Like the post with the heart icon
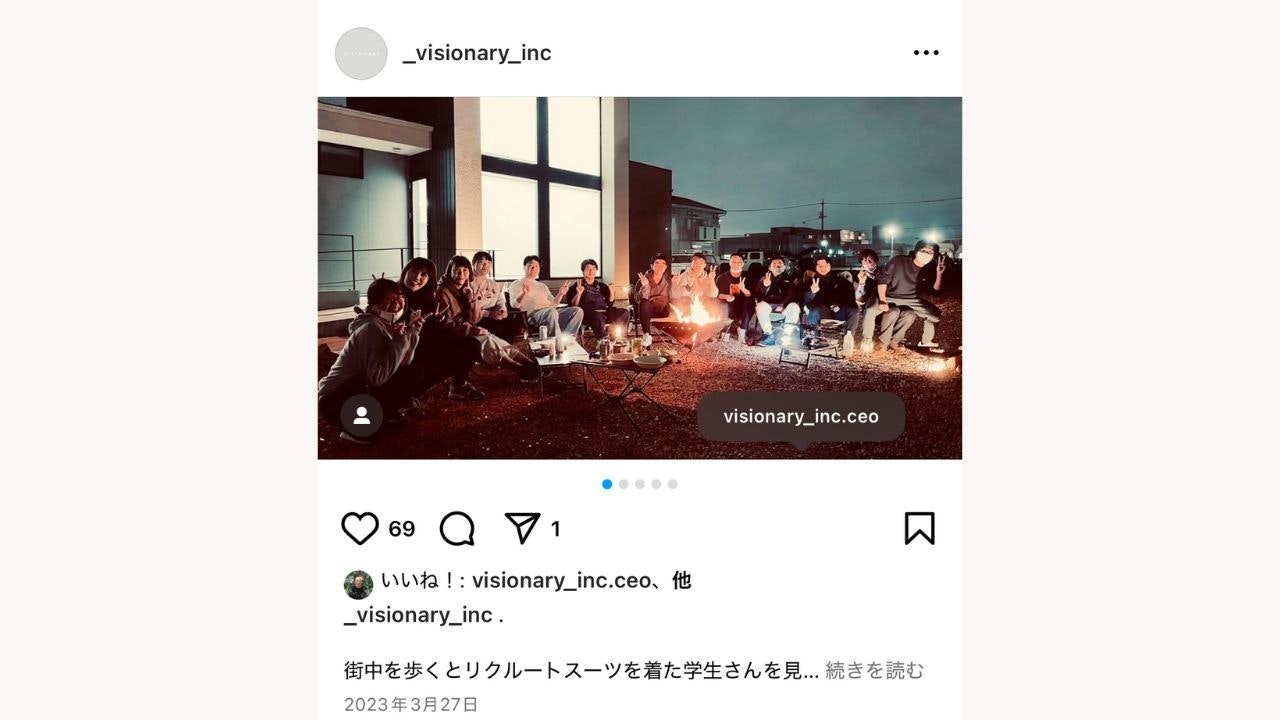Screen dimensions: 1280x720 360,528
